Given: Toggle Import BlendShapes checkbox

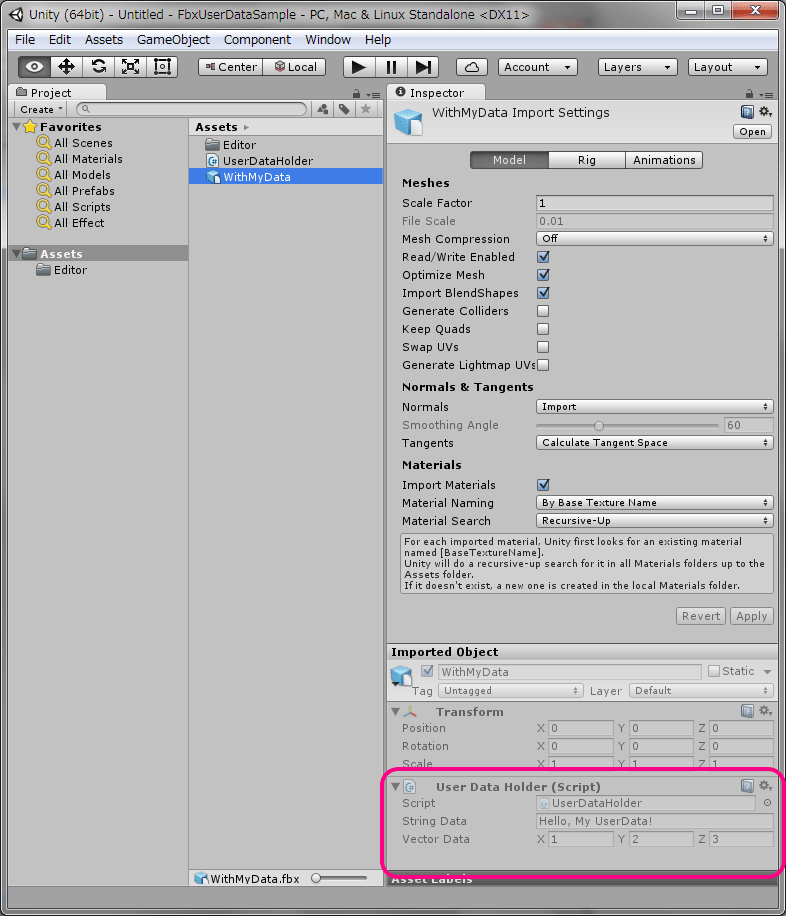Looking at the screenshot, I should coord(543,293).
